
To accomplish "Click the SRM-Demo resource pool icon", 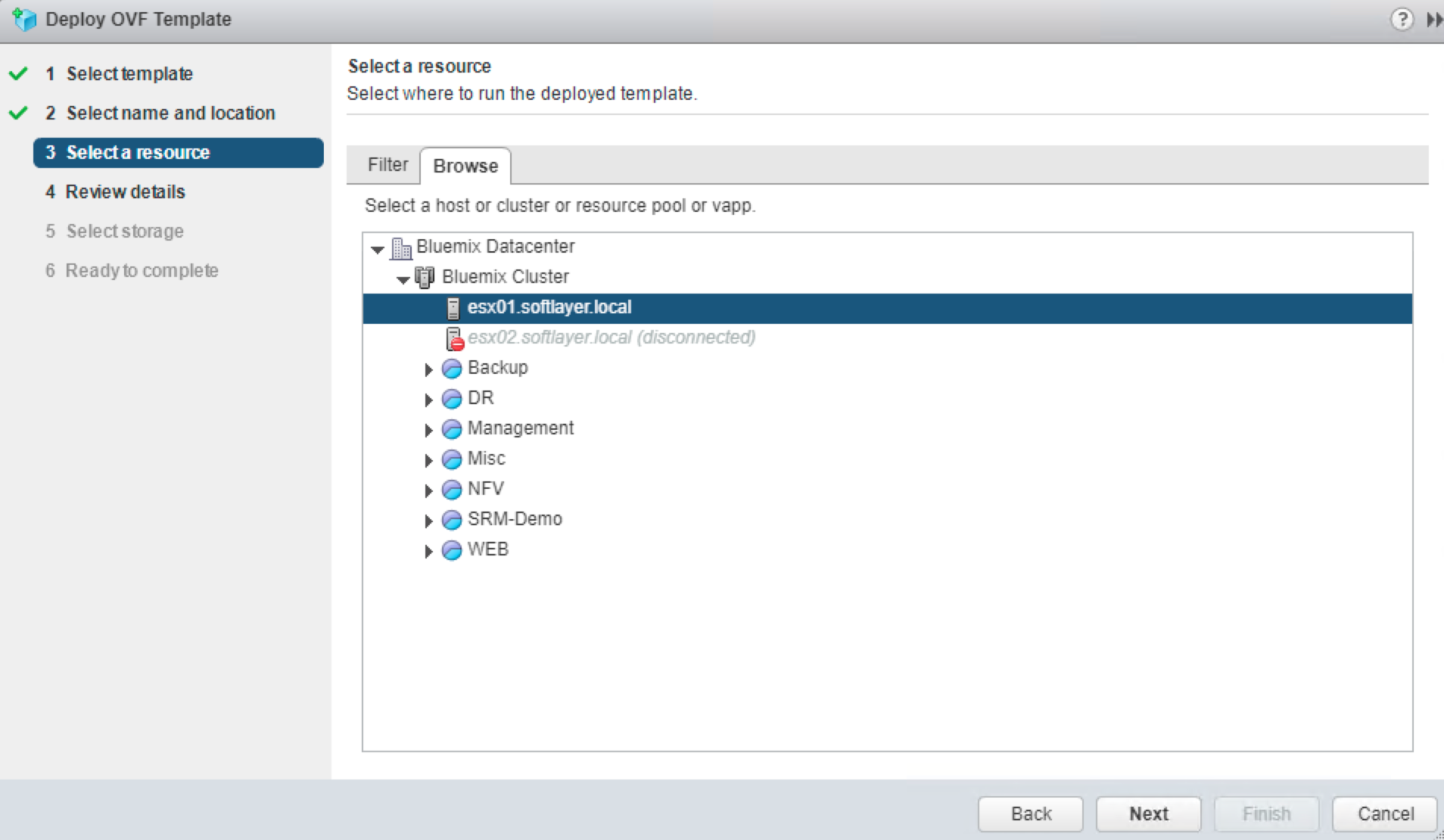I will (451, 519).
